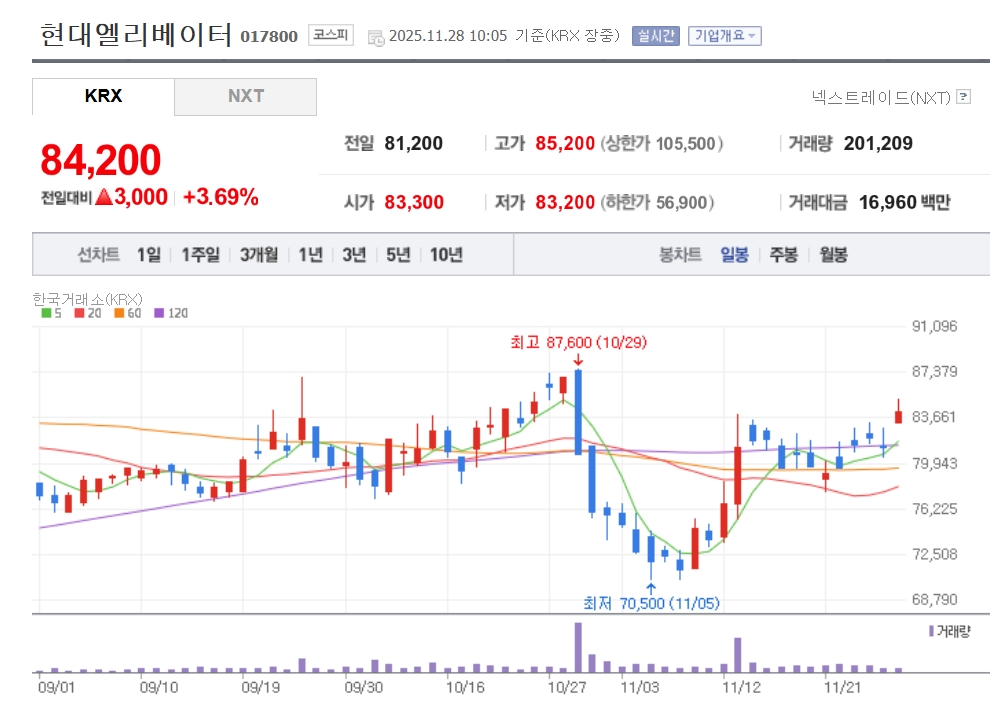990x715 pixels.
Task: Click the 상한가 105,500 text
Action: click(662, 143)
